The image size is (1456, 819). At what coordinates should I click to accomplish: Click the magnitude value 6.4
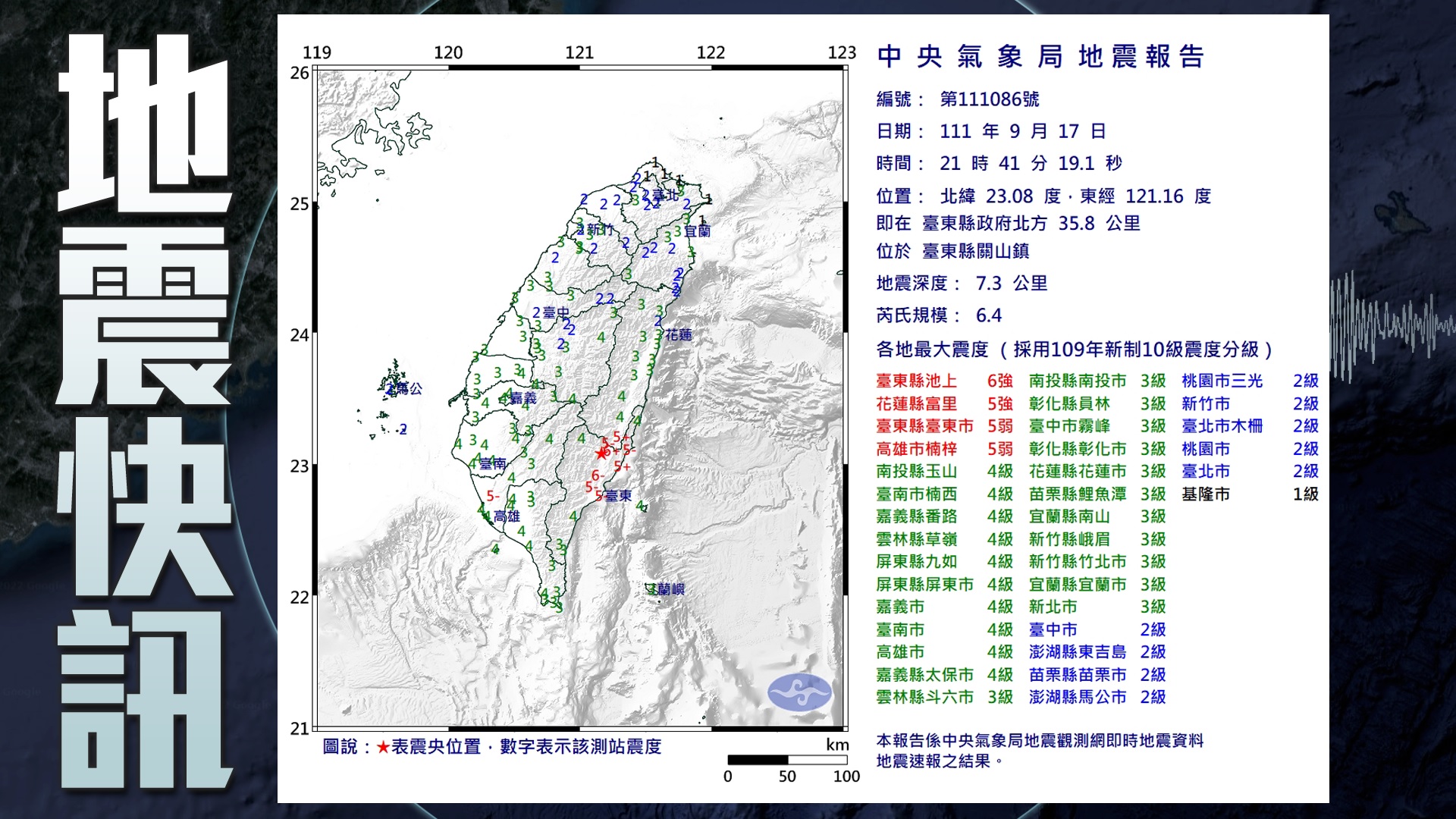988,315
